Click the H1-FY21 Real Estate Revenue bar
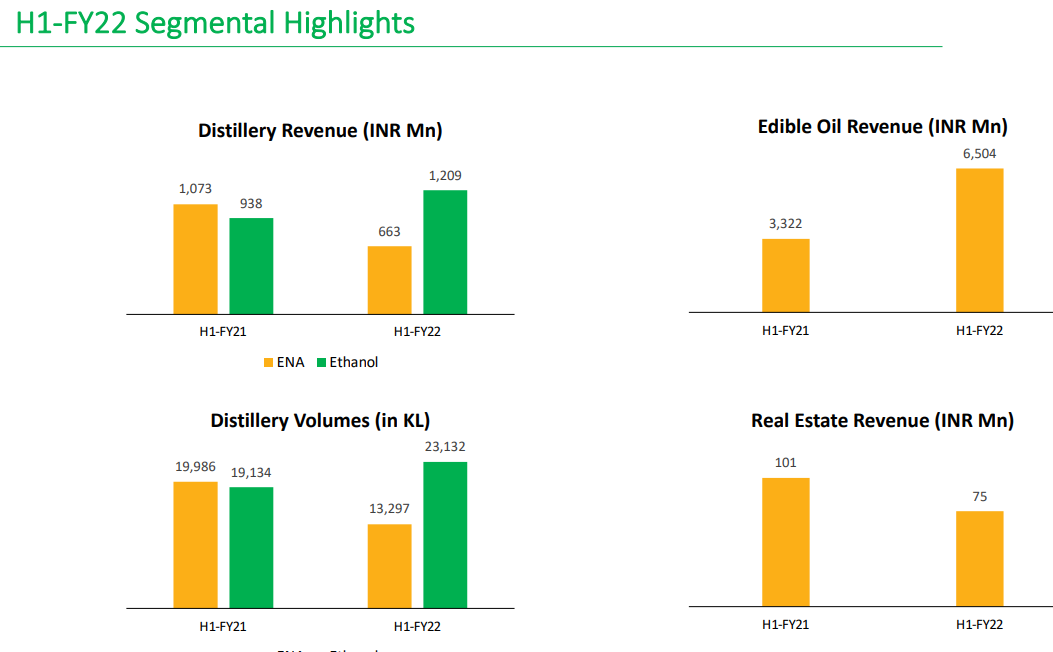The height and width of the screenshot is (652, 1053). (x=786, y=541)
